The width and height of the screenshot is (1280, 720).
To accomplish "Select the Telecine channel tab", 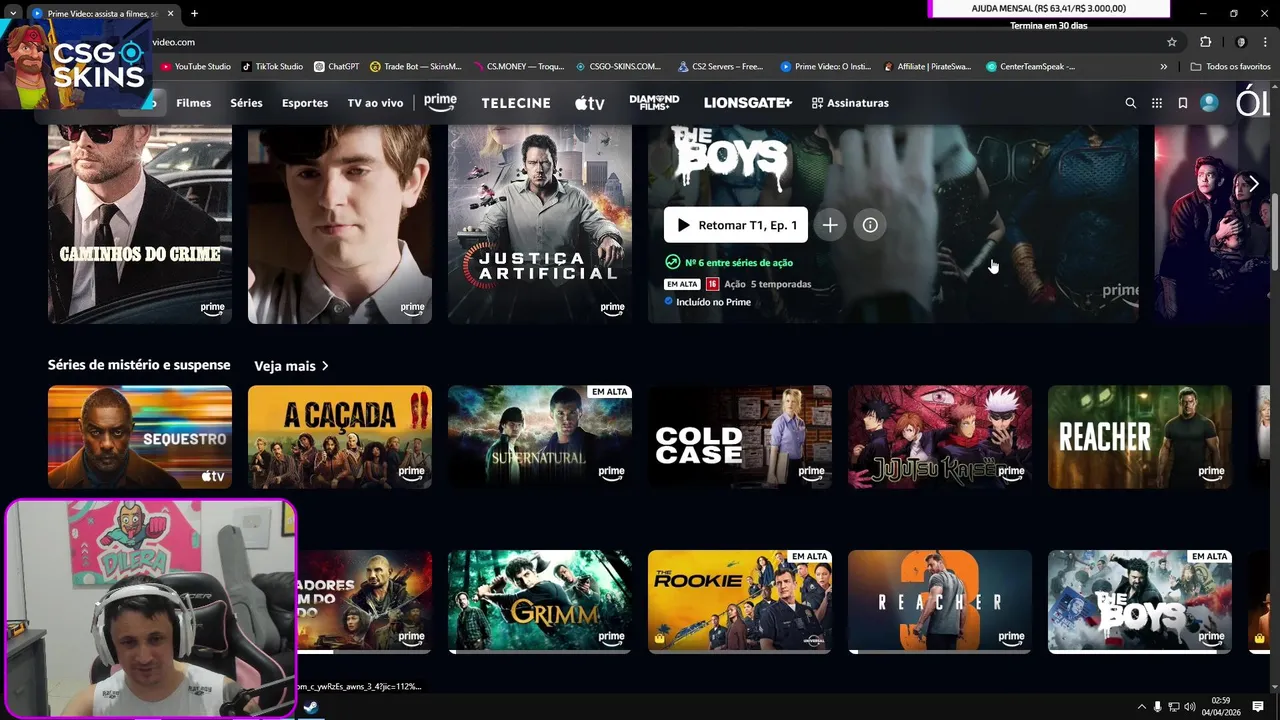I will tap(516, 103).
